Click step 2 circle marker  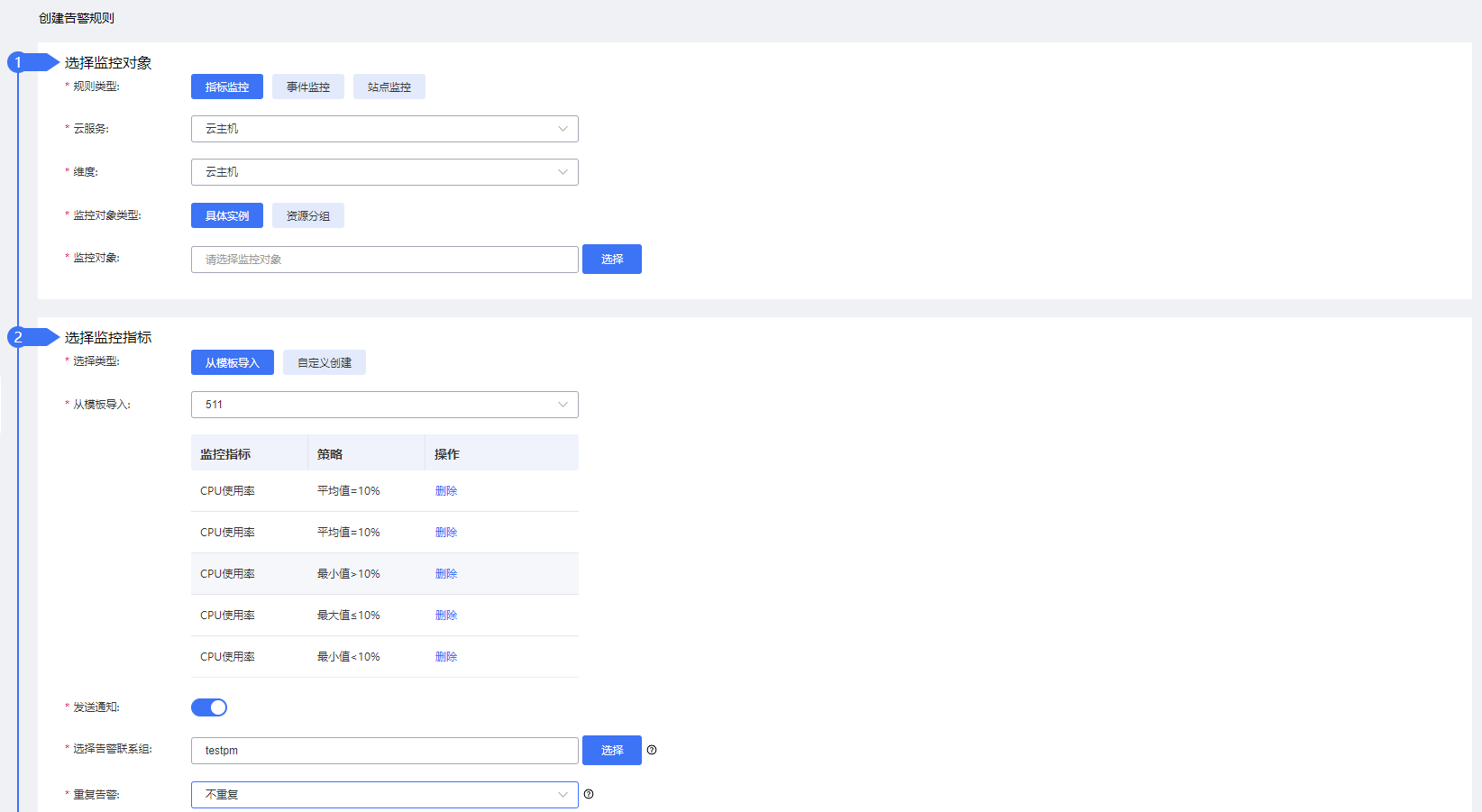pos(18,337)
